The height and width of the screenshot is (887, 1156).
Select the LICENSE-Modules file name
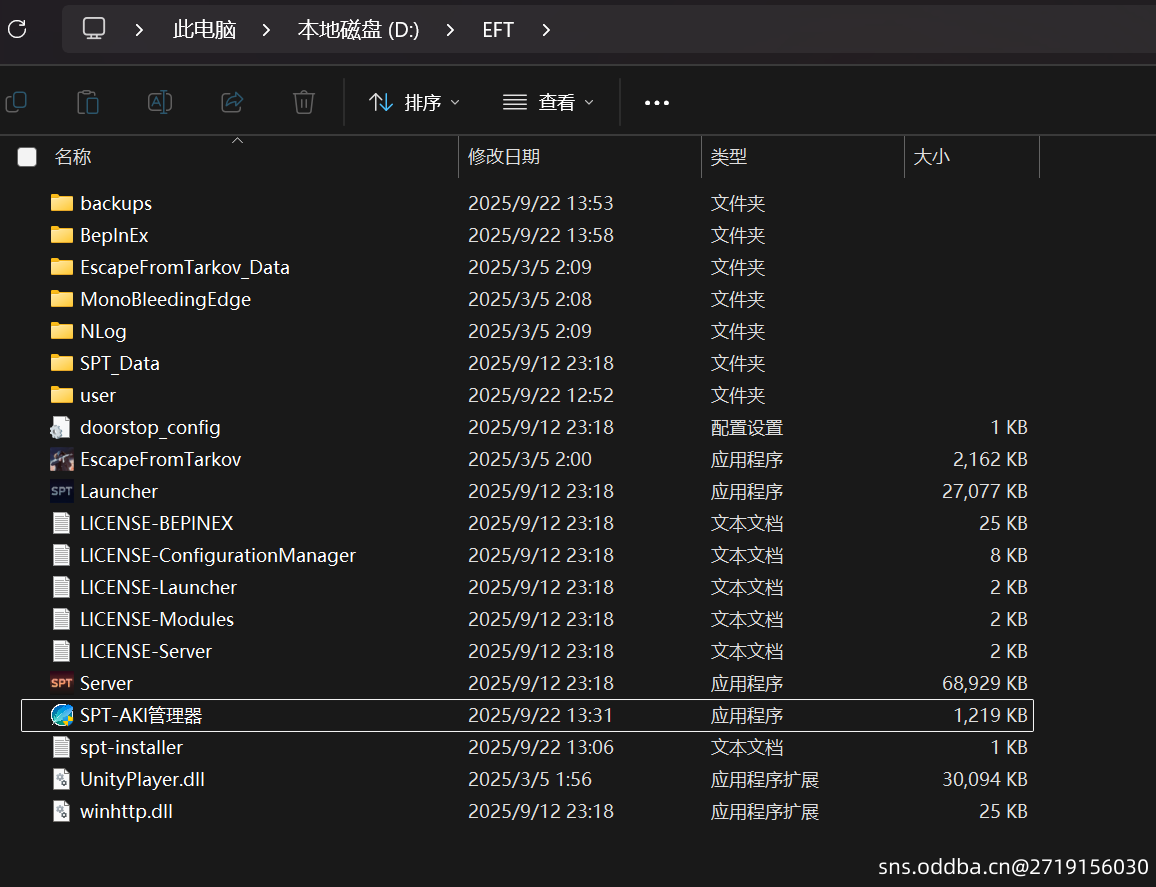click(x=157, y=619)
